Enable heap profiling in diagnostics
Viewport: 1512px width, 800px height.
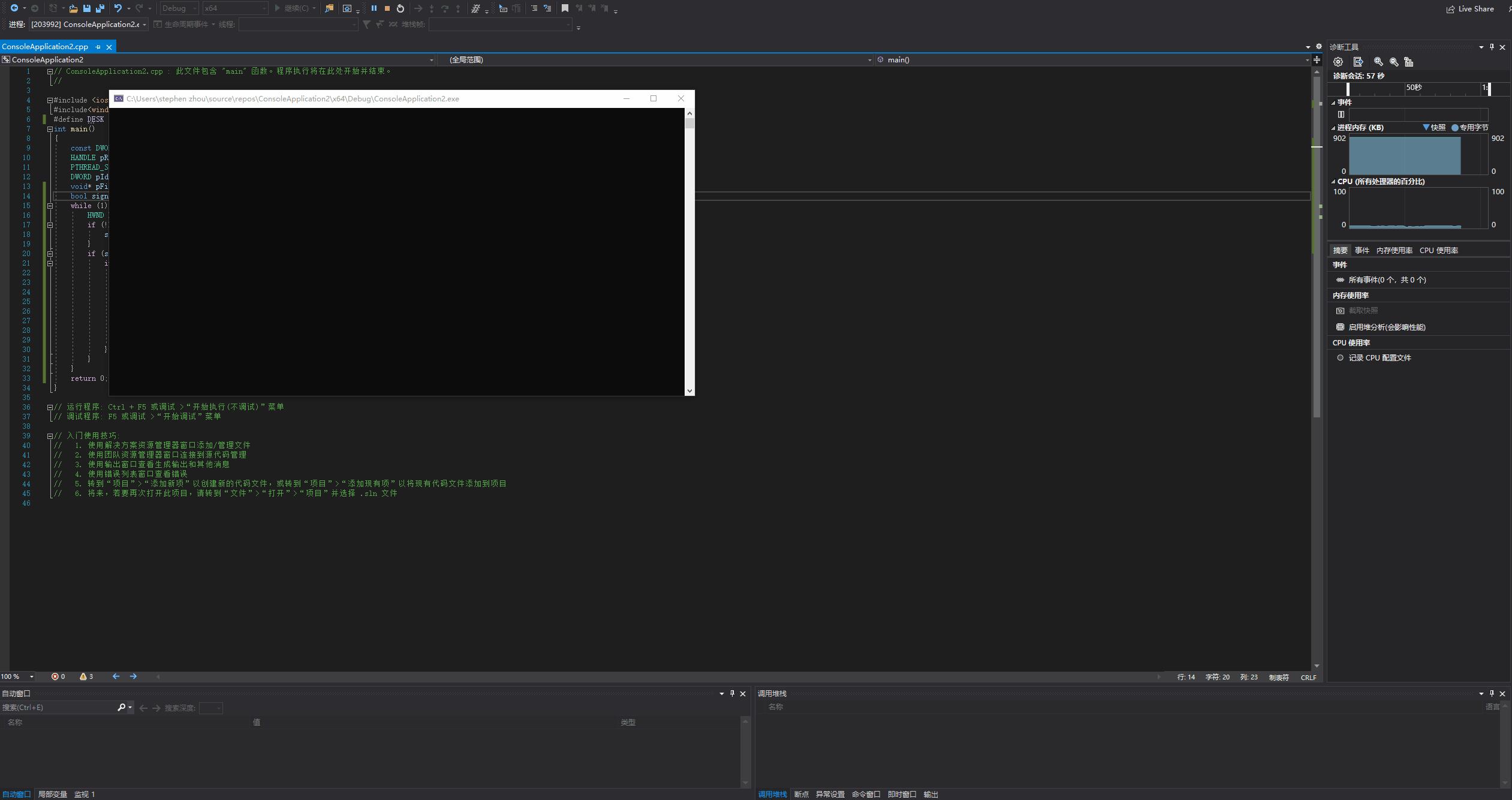(1381, 327)
